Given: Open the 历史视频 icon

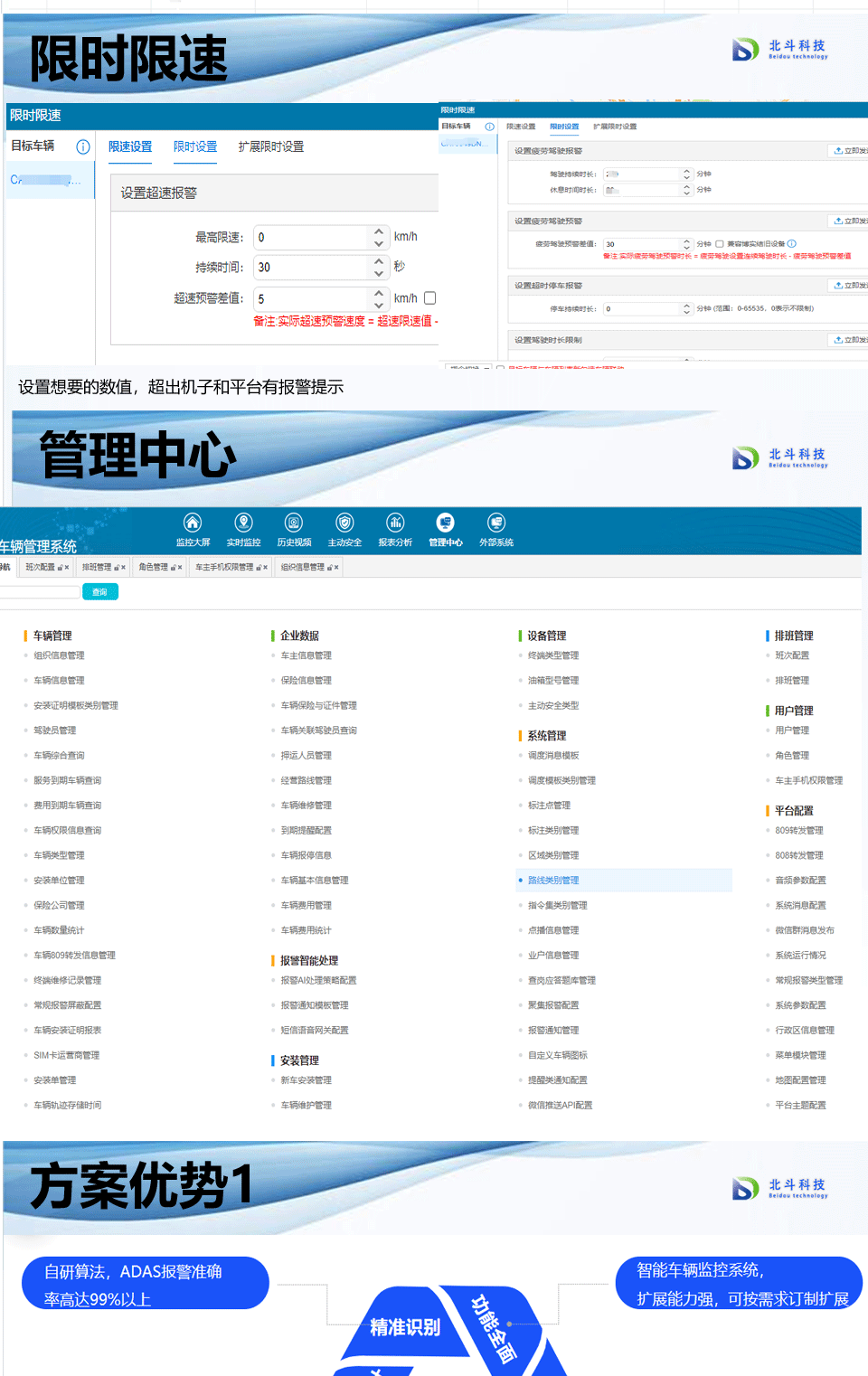Looking at the screenshot, I should tap(294, 523).
